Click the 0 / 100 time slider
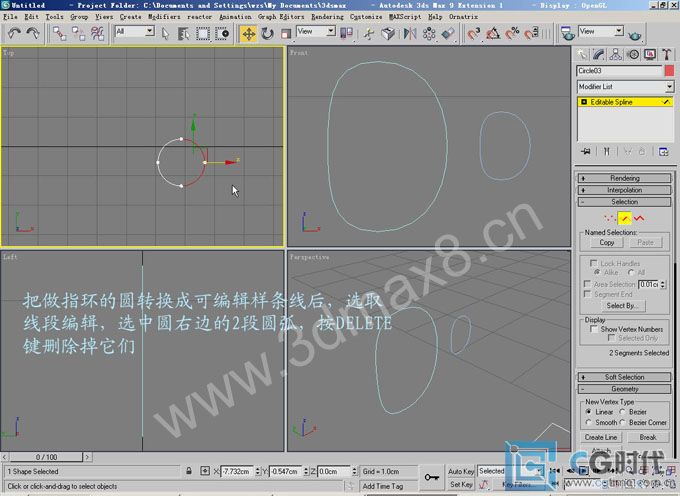The image size is (680, 496). pyautogui.click(x=46, y=457)
